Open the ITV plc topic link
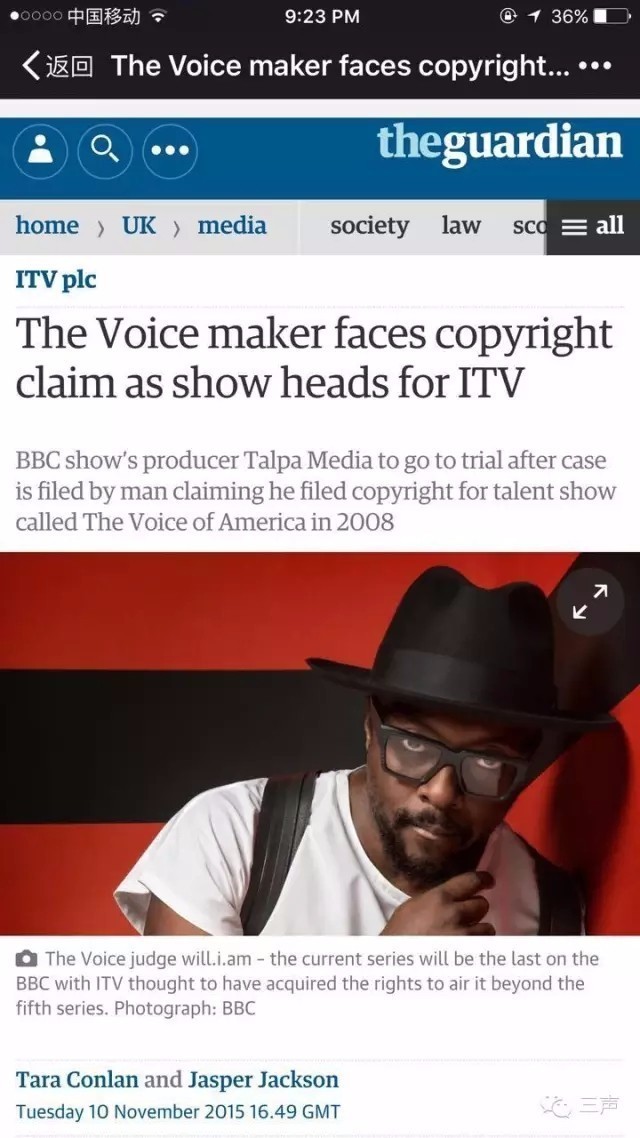Viewport: 640px width, 1138px height. pyautogui.click(x=56, y=279)
